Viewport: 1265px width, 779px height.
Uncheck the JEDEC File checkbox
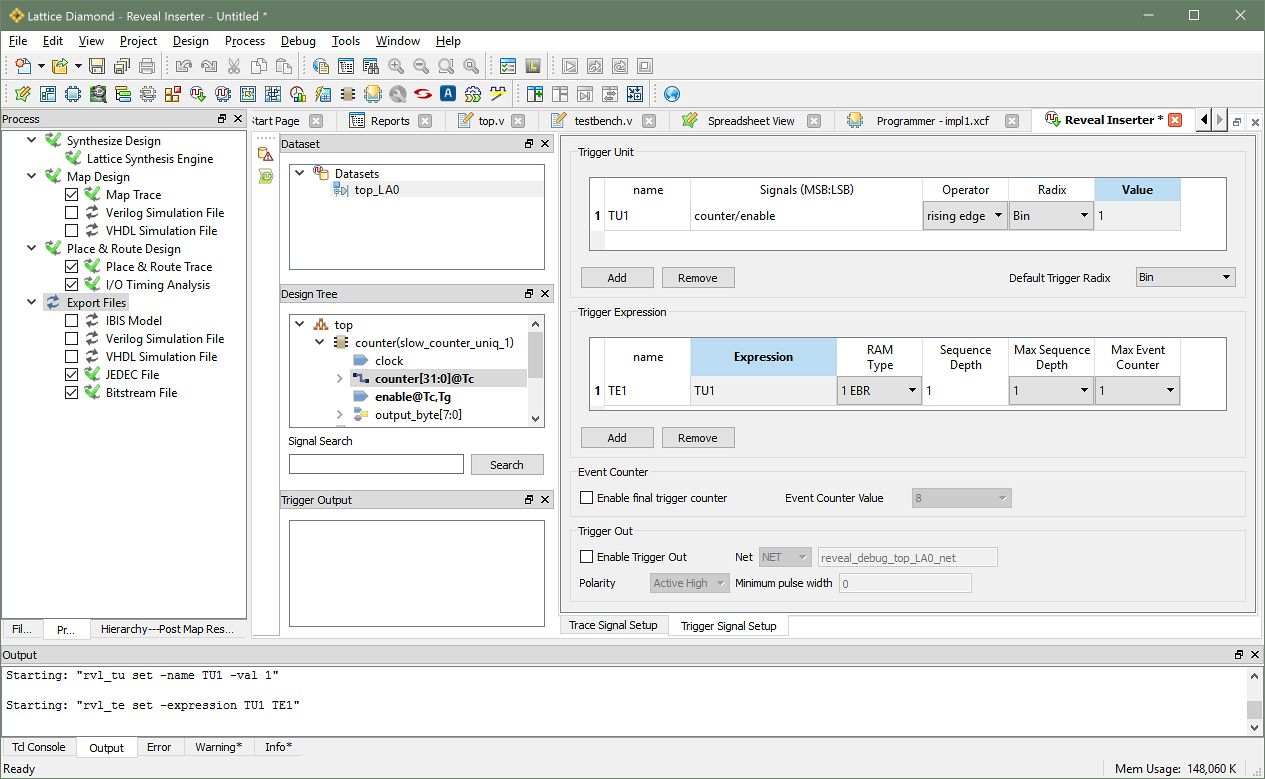[71, 375]
